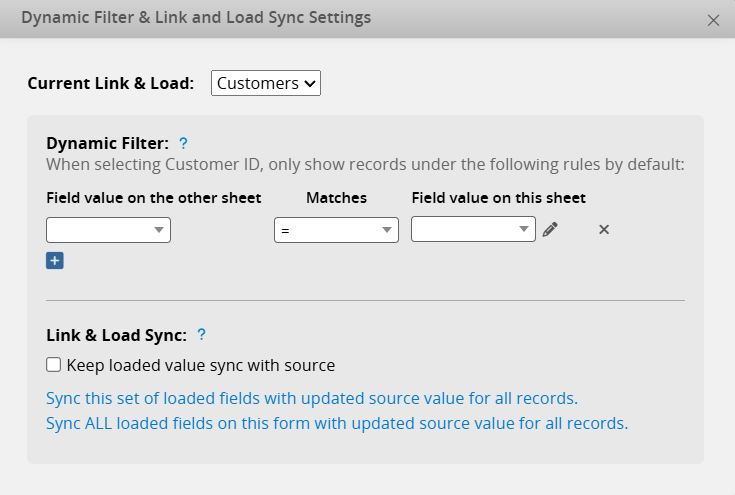Close the sync settings dialog
The height and width of the screenshot is (495, 735).
point(713,20)
